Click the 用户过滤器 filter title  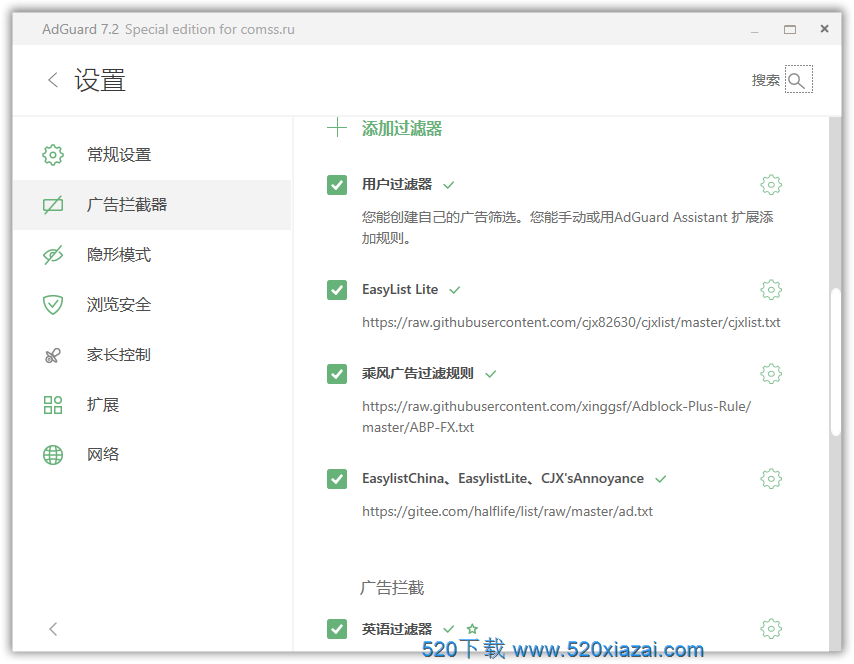[x=397, y=185]
